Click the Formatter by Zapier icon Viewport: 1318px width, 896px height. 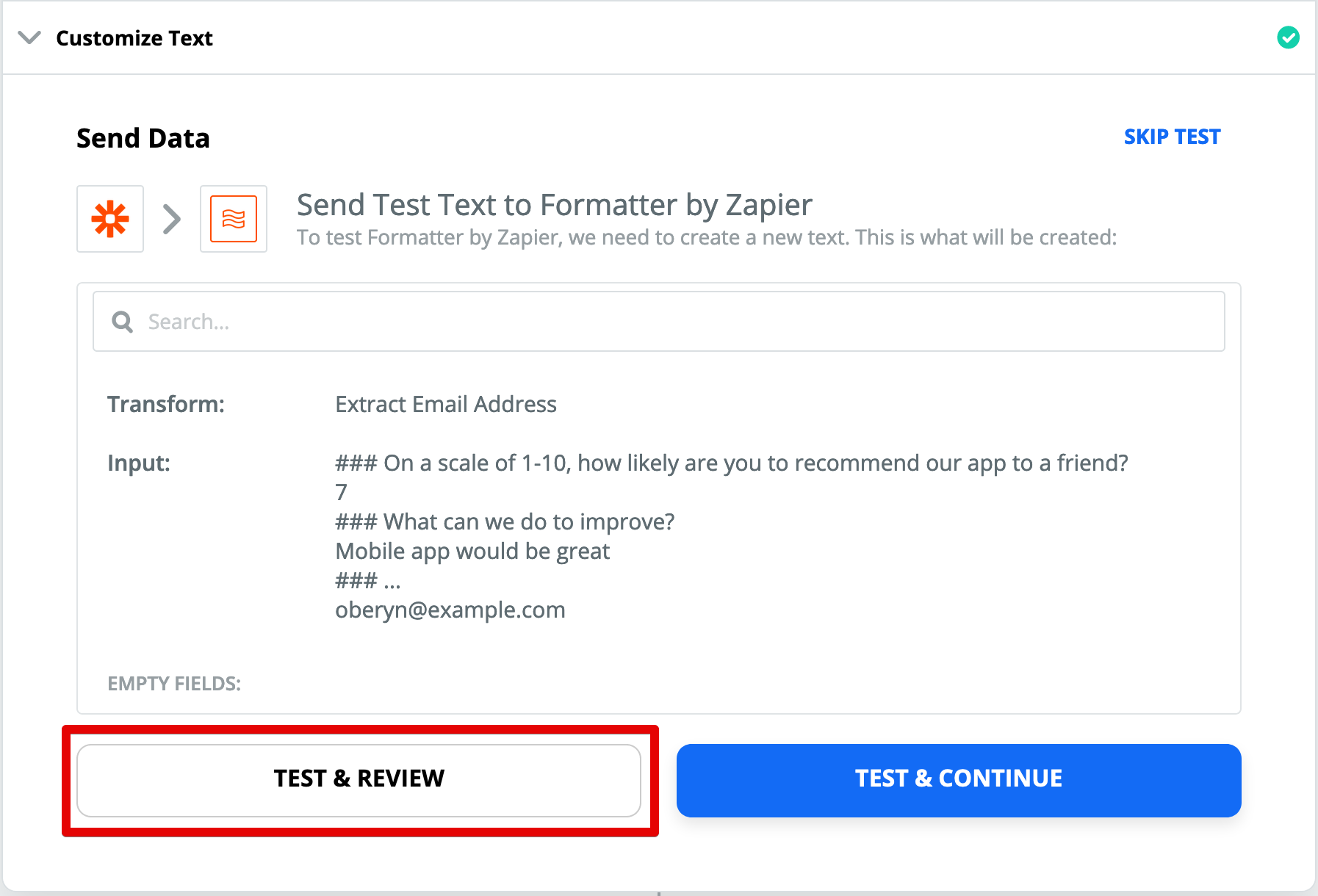click(x=234, y=219)
